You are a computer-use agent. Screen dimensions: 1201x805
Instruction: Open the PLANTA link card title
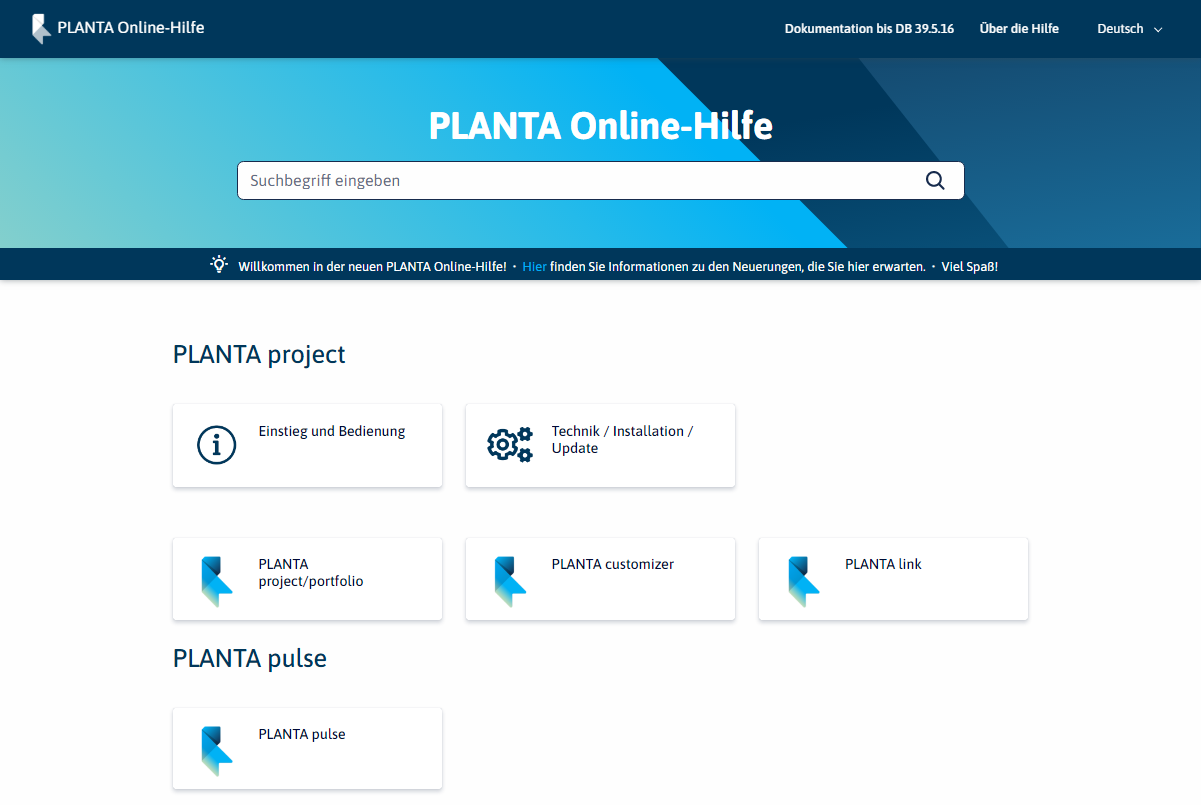click(883, 564)
